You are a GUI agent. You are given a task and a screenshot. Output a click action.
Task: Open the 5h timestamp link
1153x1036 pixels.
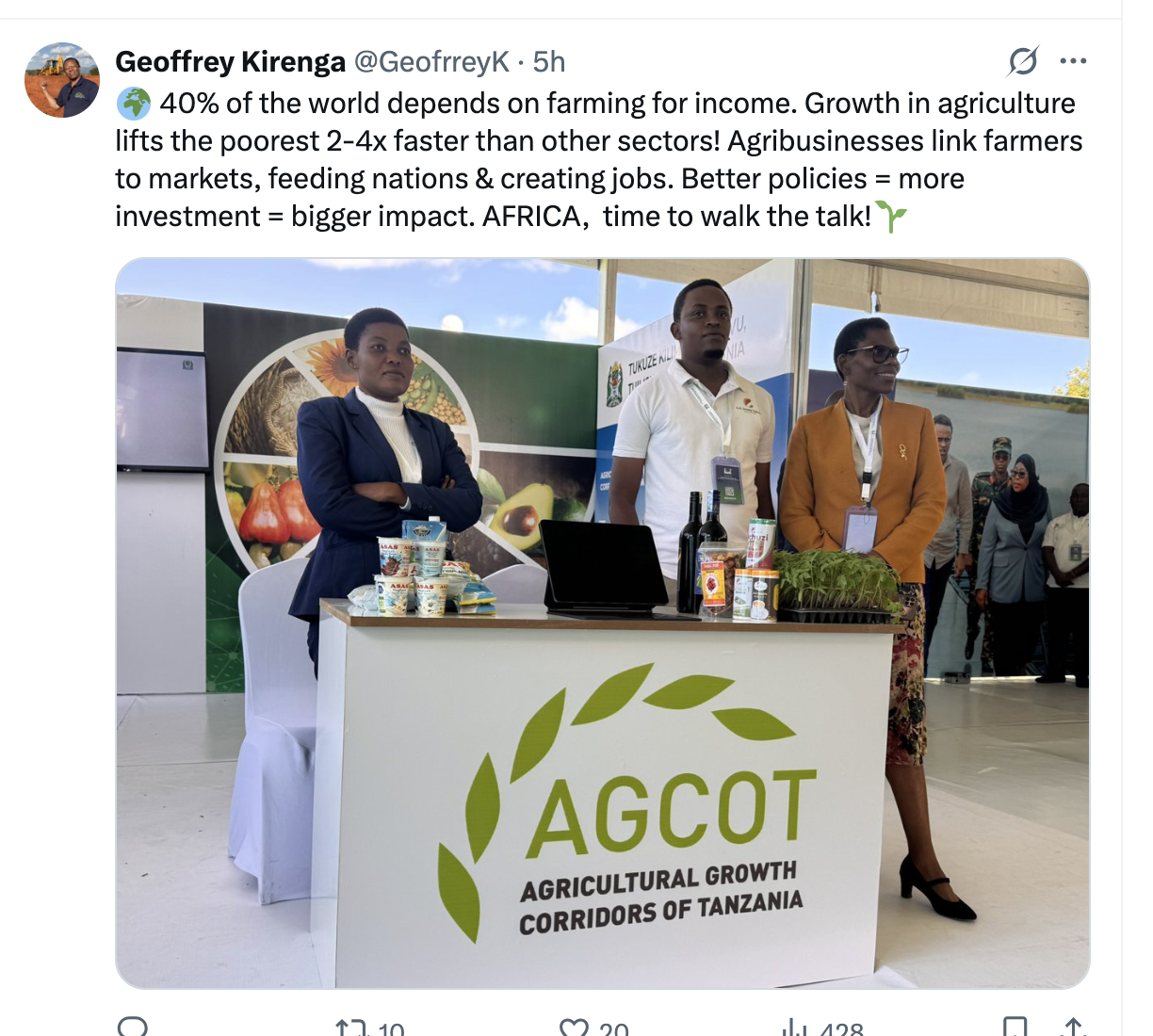549,62
